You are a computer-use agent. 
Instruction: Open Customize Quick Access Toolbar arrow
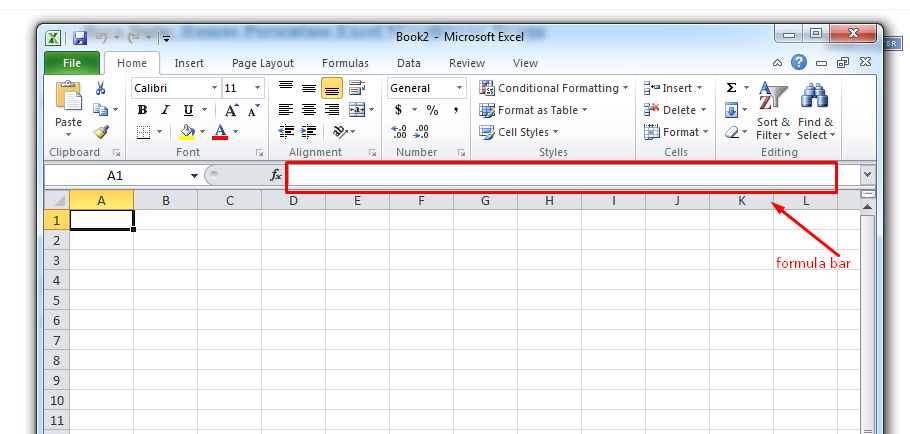[x=167, y=39]
